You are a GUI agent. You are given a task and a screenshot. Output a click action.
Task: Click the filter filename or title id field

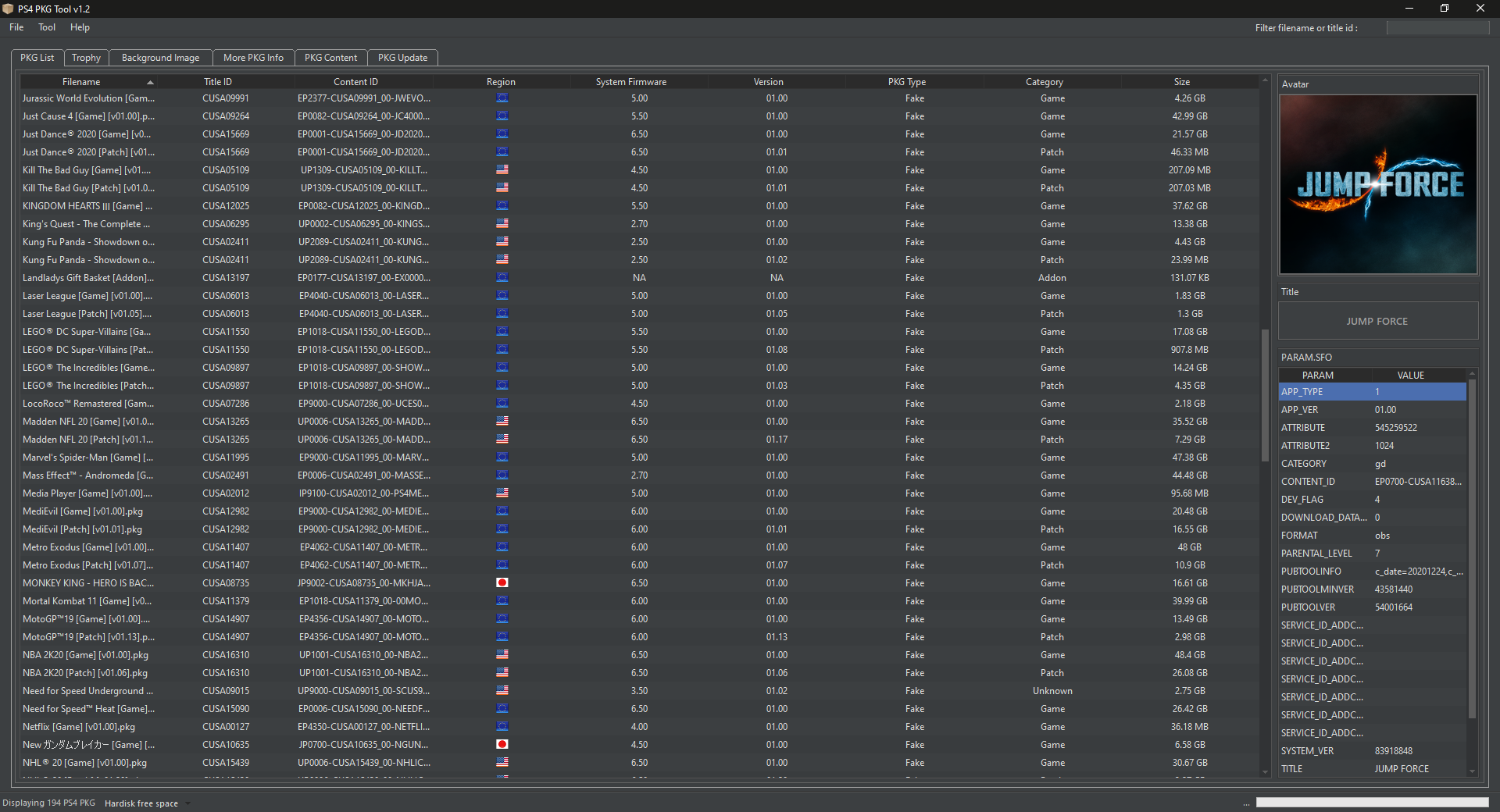(x=1437, y=28)
